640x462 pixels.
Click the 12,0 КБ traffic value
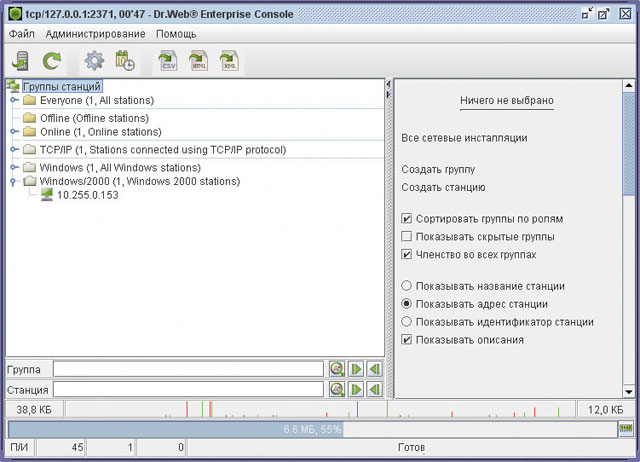click(x=605, y=409)
